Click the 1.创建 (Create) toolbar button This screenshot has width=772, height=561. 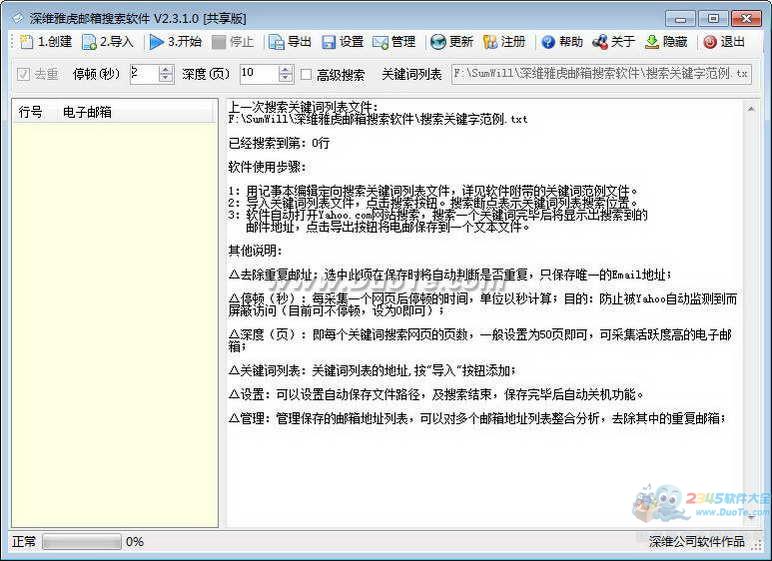[x=46, y=42]
